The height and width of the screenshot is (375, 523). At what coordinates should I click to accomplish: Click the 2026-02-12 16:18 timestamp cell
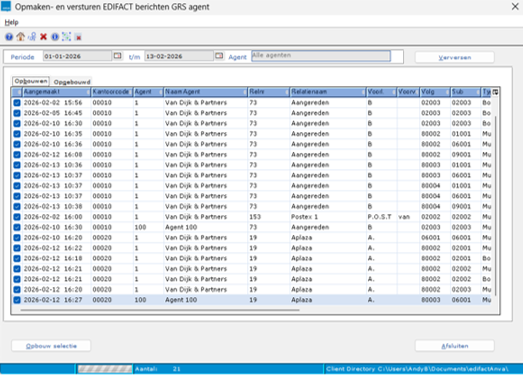click(x=53, y=258)
